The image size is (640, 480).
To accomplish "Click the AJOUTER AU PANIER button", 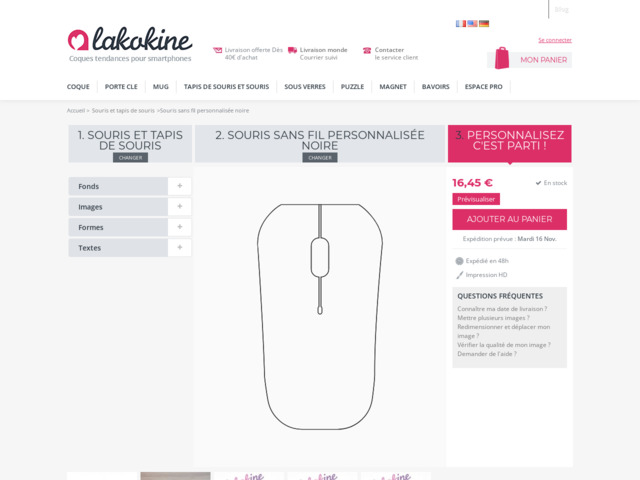I will click(509, 219).
